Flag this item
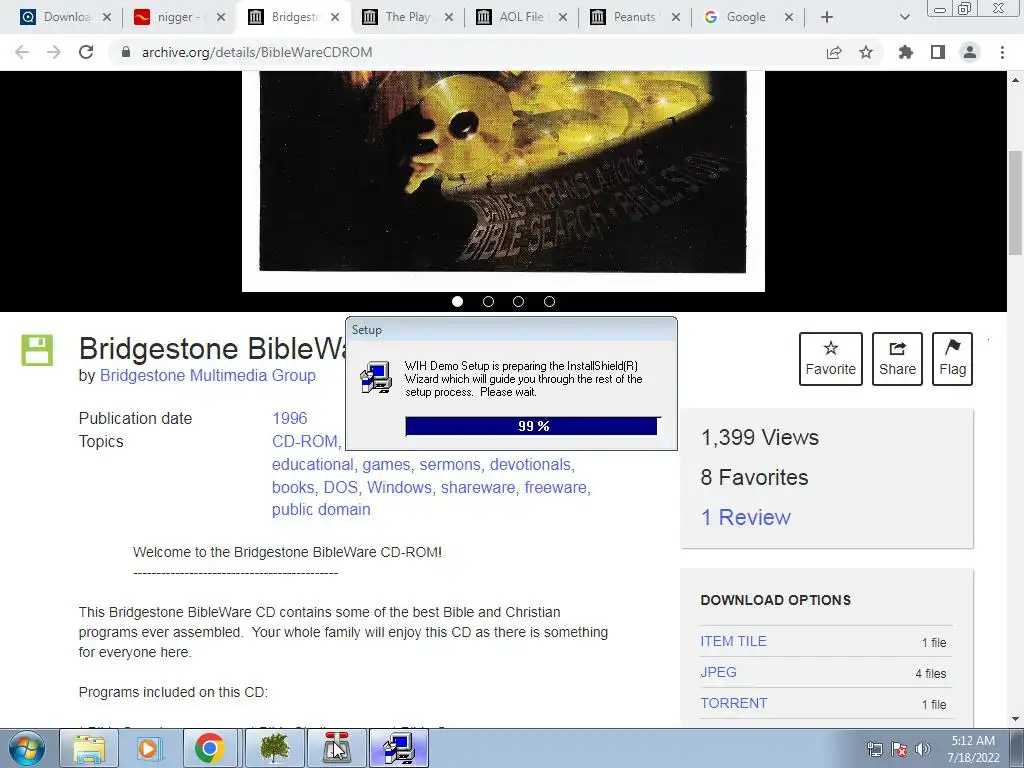Screen dimensions: 1024x768 (x=952, y=359)
